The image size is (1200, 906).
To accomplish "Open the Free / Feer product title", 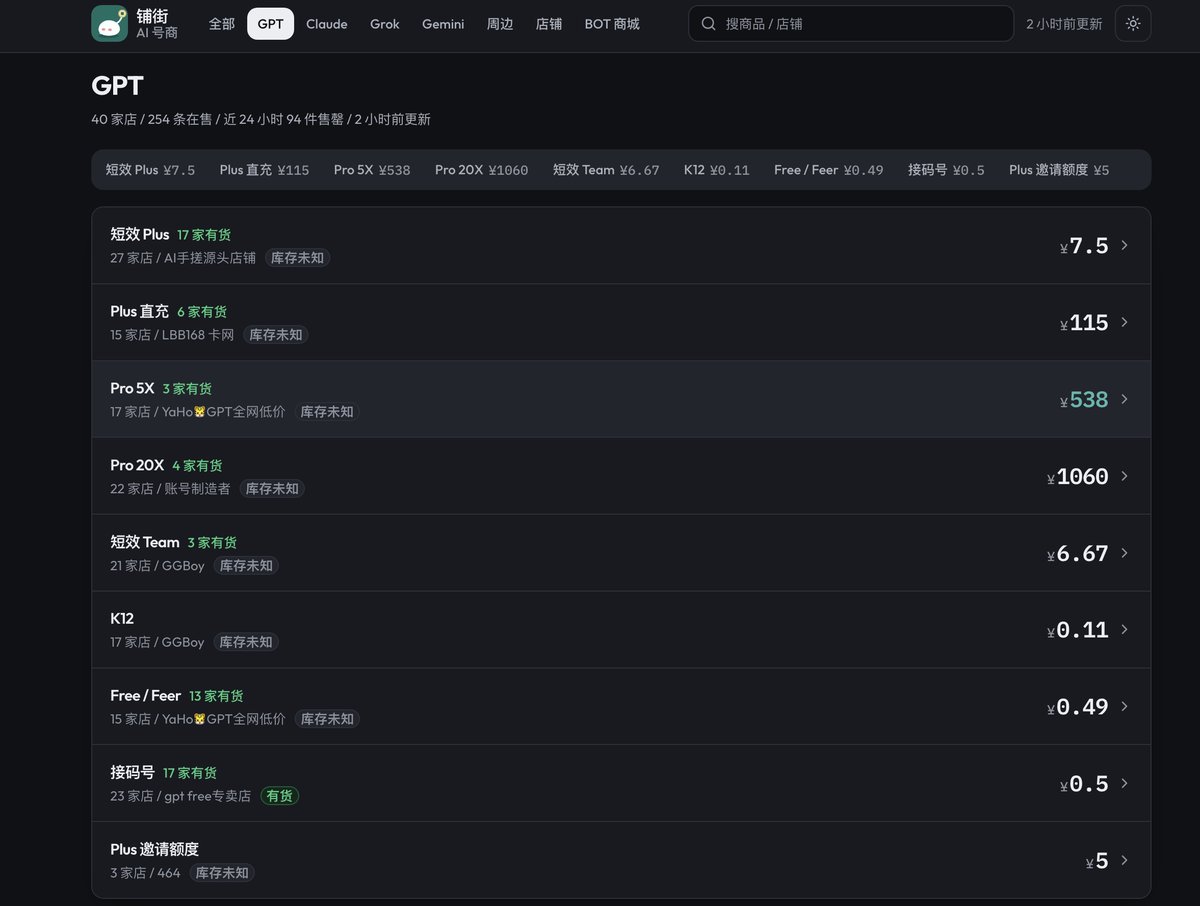I will [x=146, y=695].
